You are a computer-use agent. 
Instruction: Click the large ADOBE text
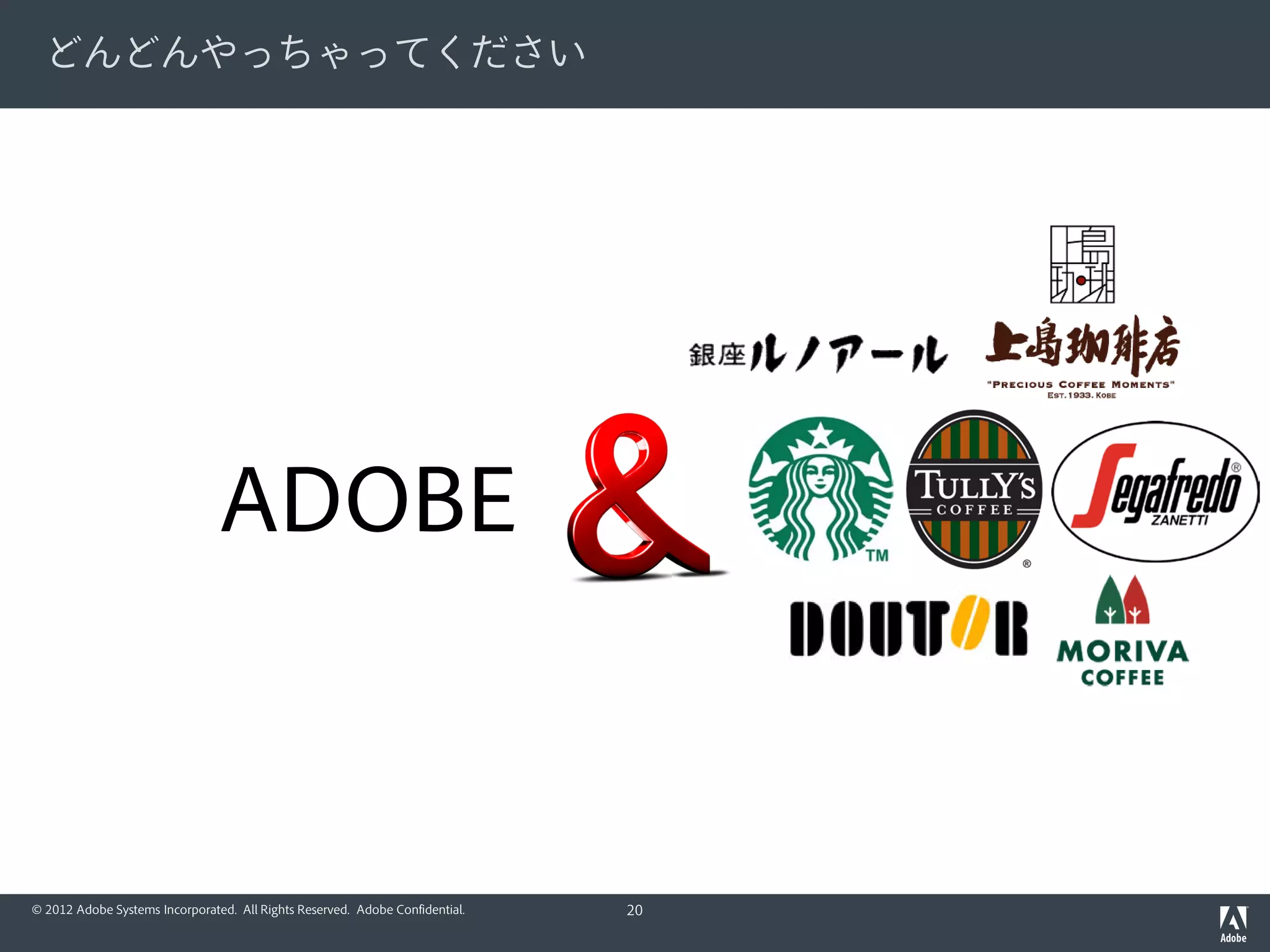[368, 500]
